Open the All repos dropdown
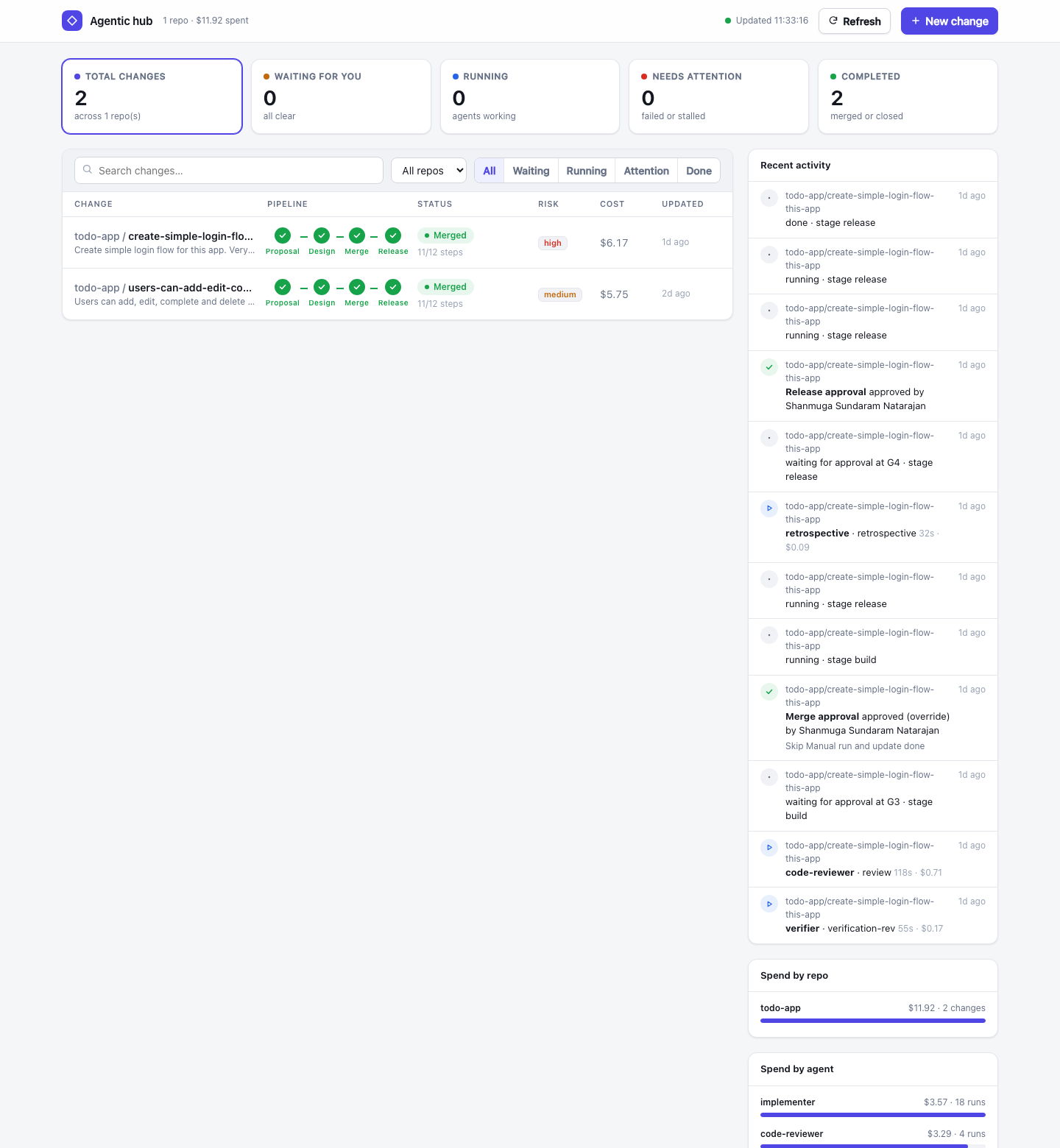This screenshot has width=1060, height=1148. tap(429, 171)
